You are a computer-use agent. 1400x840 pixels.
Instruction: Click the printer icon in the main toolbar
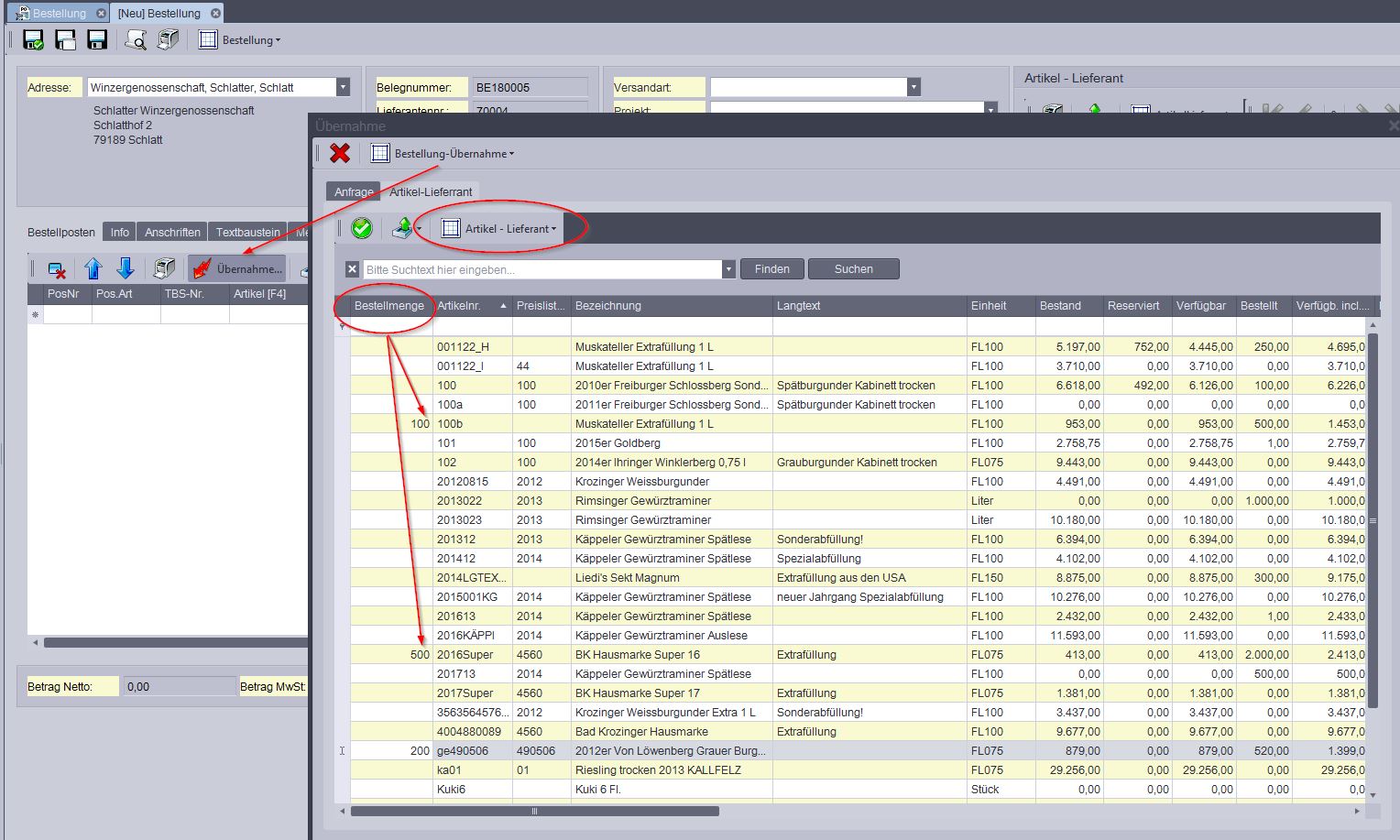pos(168,39)
